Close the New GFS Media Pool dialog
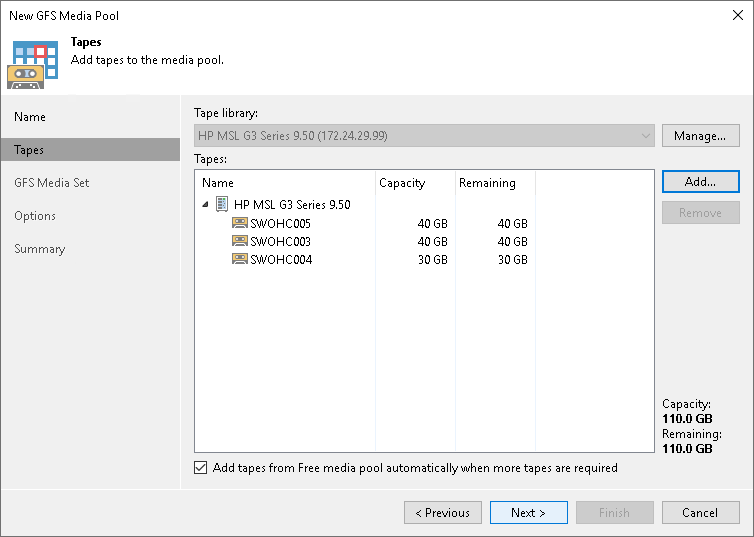This screenshot has height=537, width=754. tap(738, 15)
